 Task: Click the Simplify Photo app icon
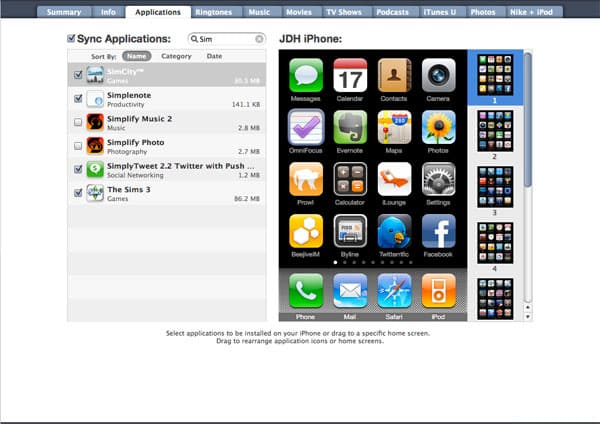point(95,146)
